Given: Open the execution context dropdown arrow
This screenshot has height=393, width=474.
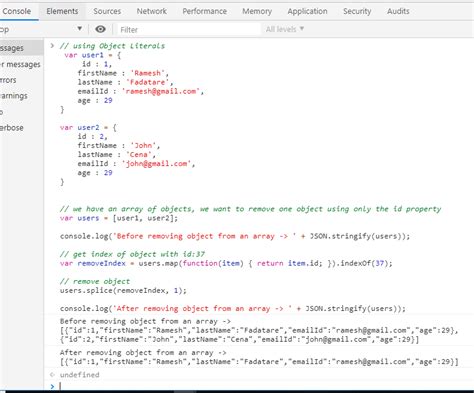Looking at the screenshot, I should tap(80, 29).
